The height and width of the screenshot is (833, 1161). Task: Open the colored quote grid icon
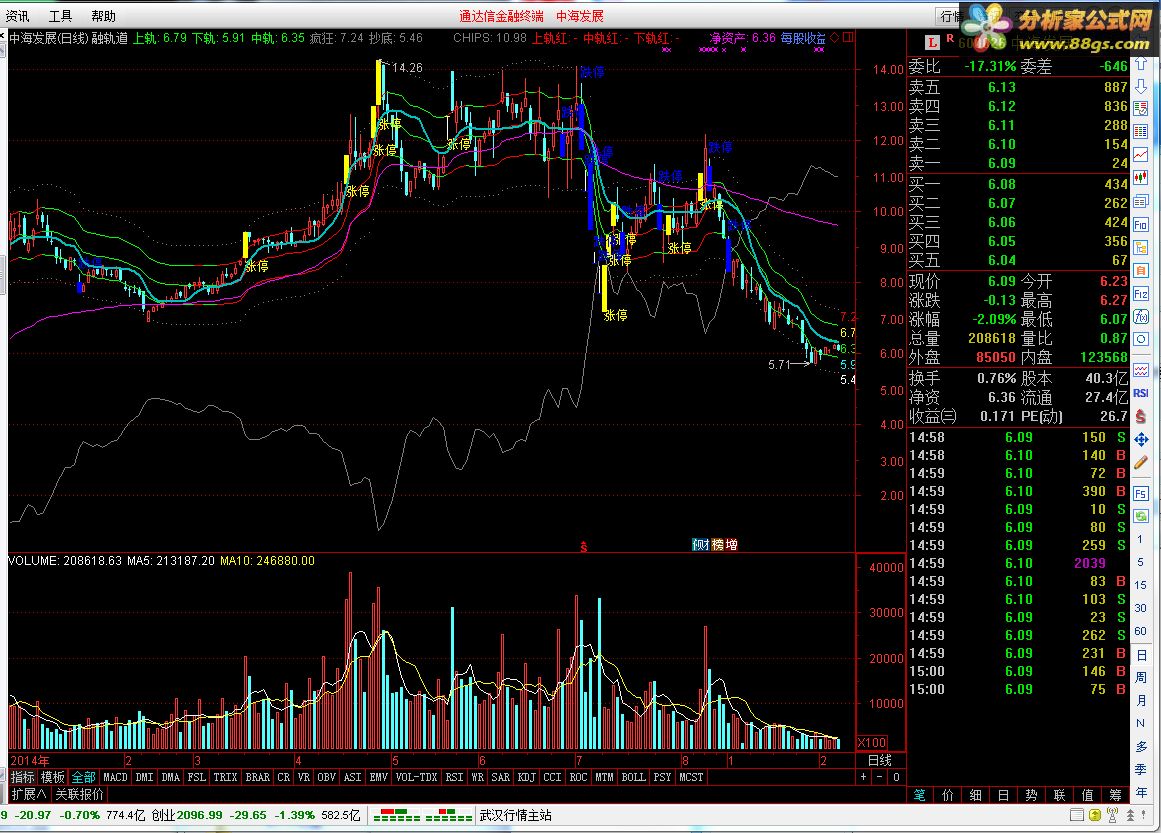click(x=1141, y=132)
